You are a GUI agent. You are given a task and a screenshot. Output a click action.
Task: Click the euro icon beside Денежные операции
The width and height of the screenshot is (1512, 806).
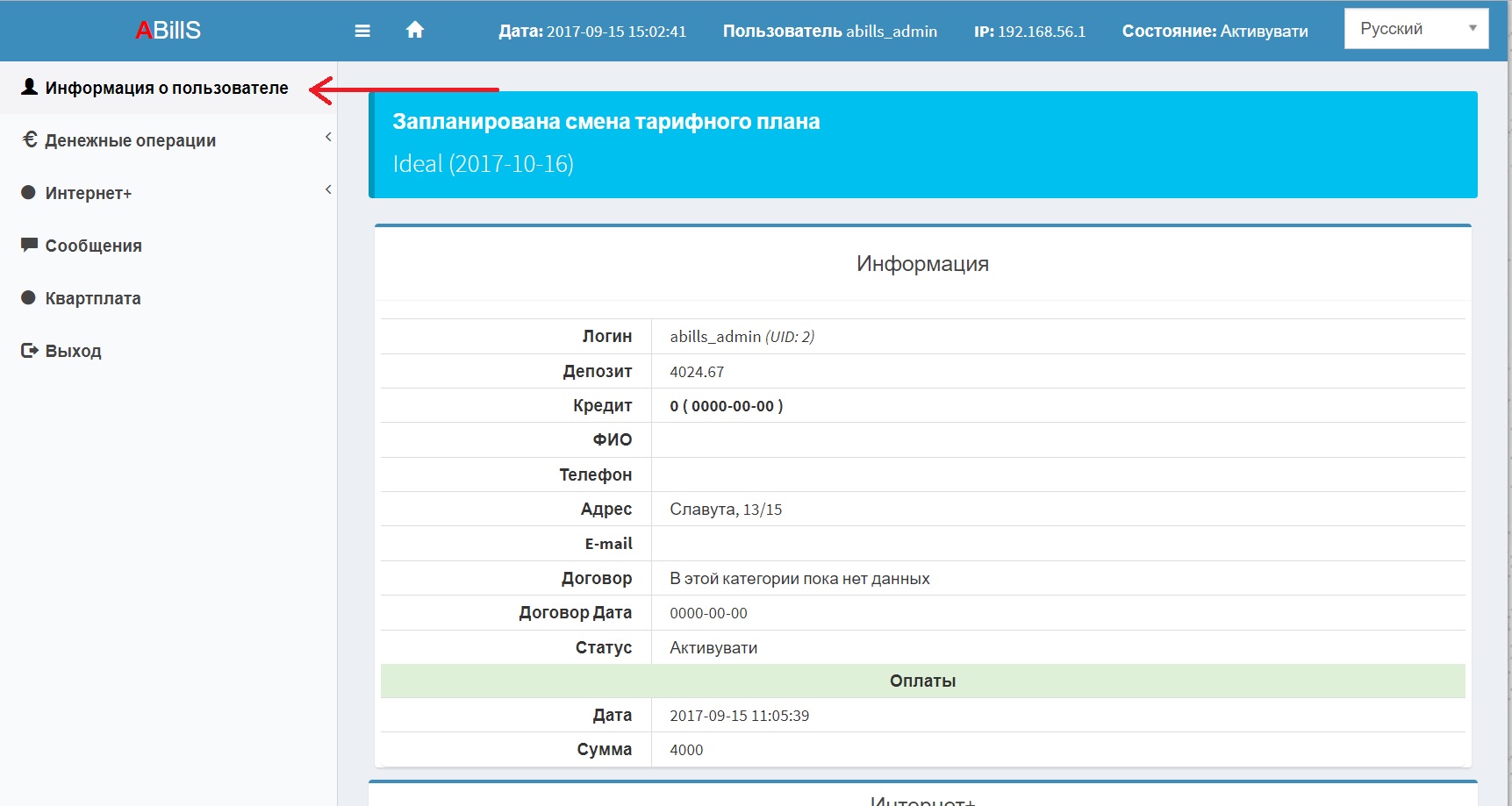(x=29, y=139)
